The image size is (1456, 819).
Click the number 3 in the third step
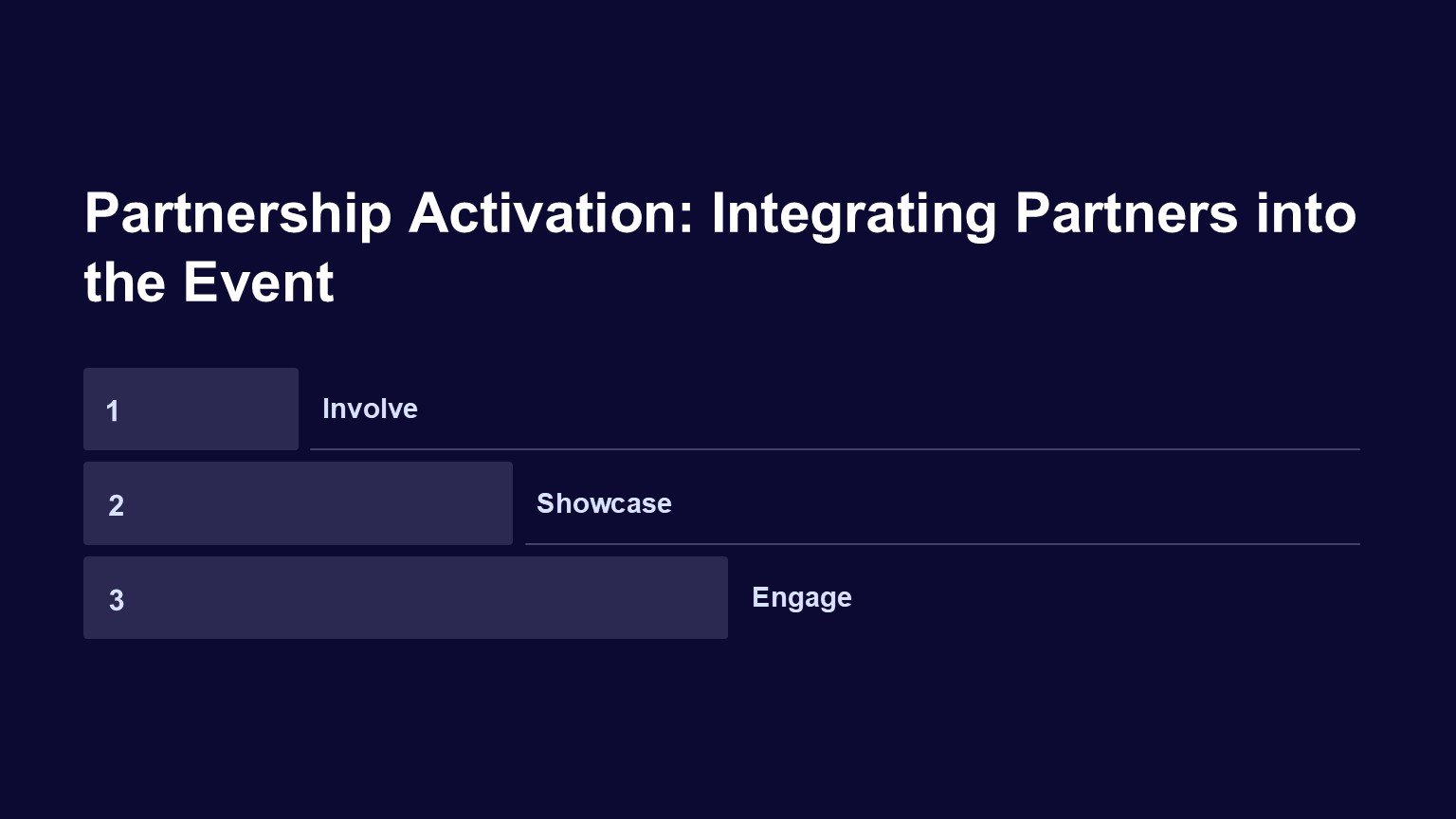point(116,600)
